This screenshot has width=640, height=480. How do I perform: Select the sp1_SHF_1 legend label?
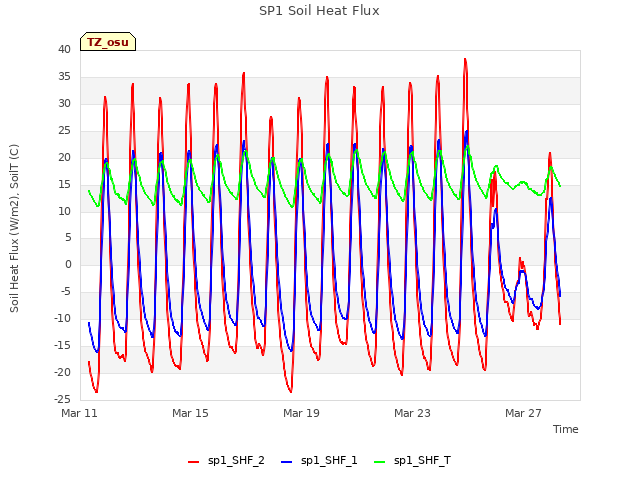[329, 461]
